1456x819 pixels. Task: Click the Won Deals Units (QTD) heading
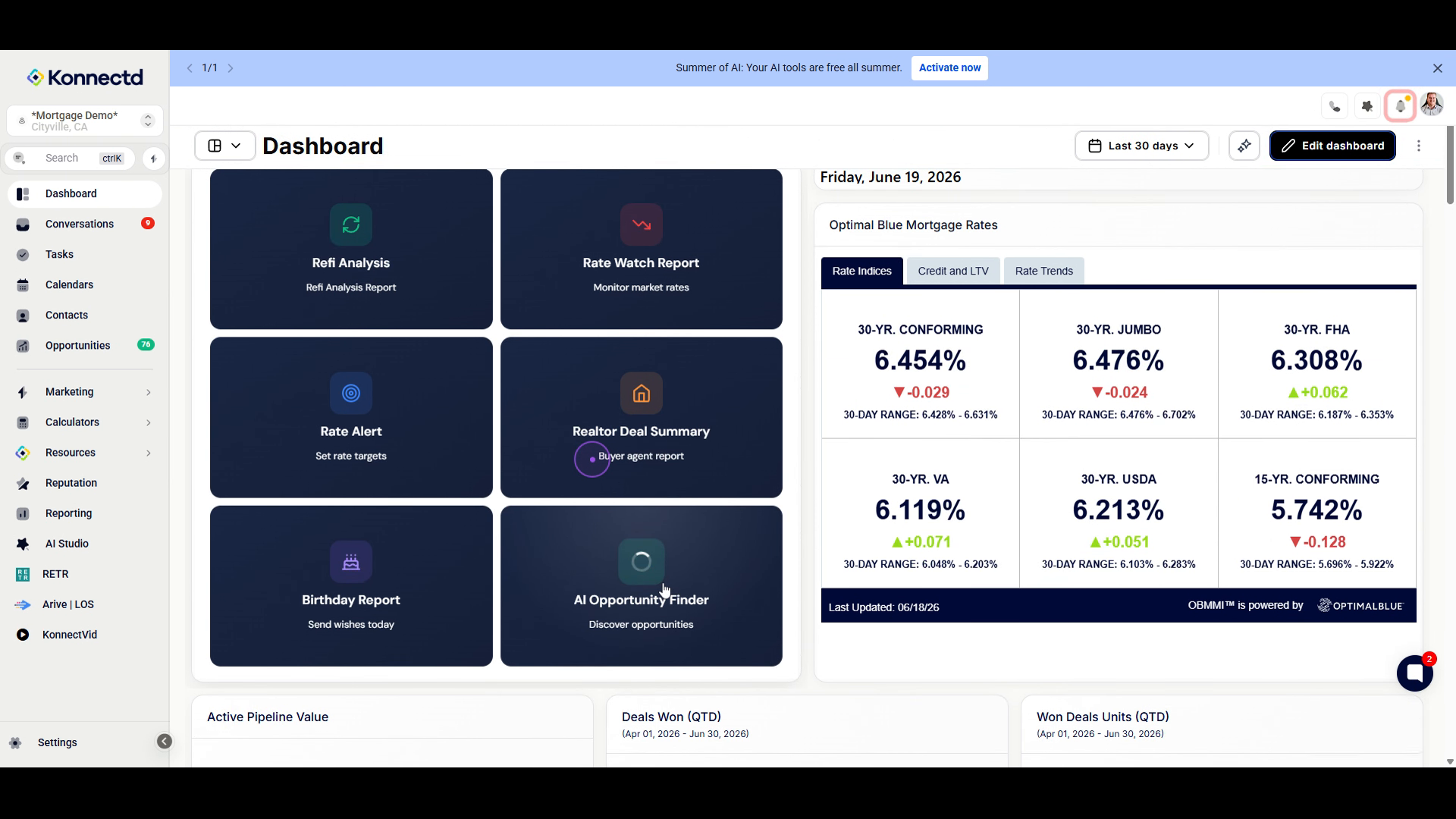pos(1103,717)
